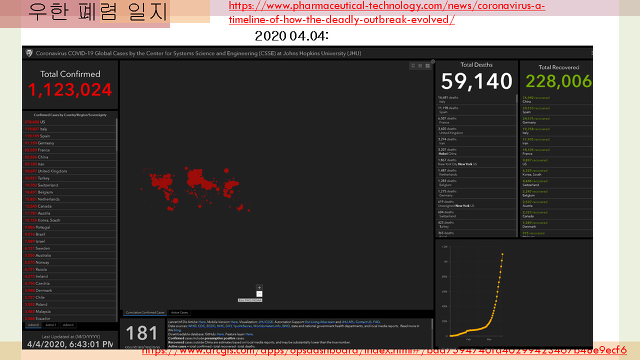Select United Kingdom row in confirmed list

click(x=70, y=171)
